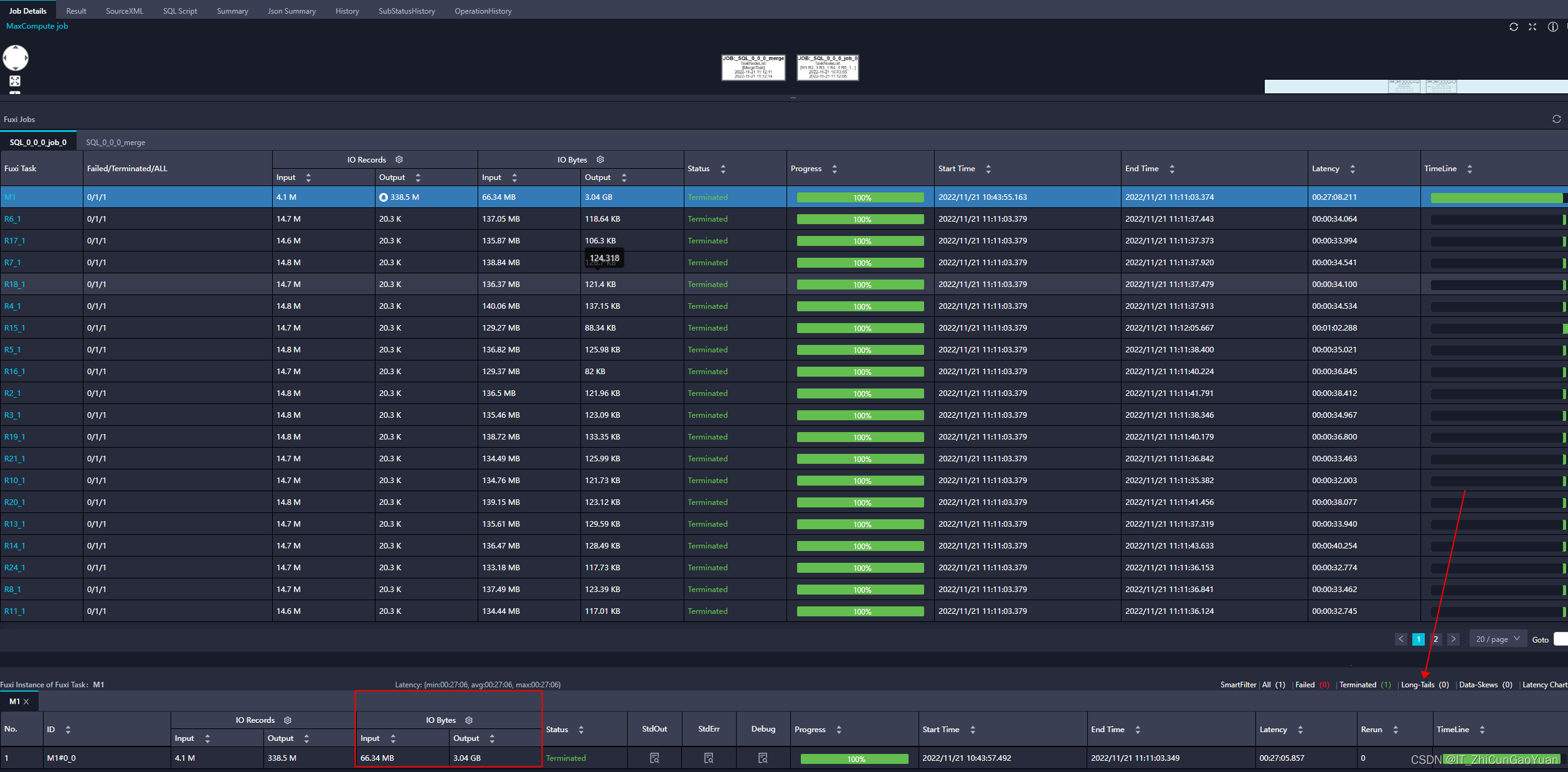Open the Json Summary tab
This screenshot has height=772, width=1568.
(291, 11)
